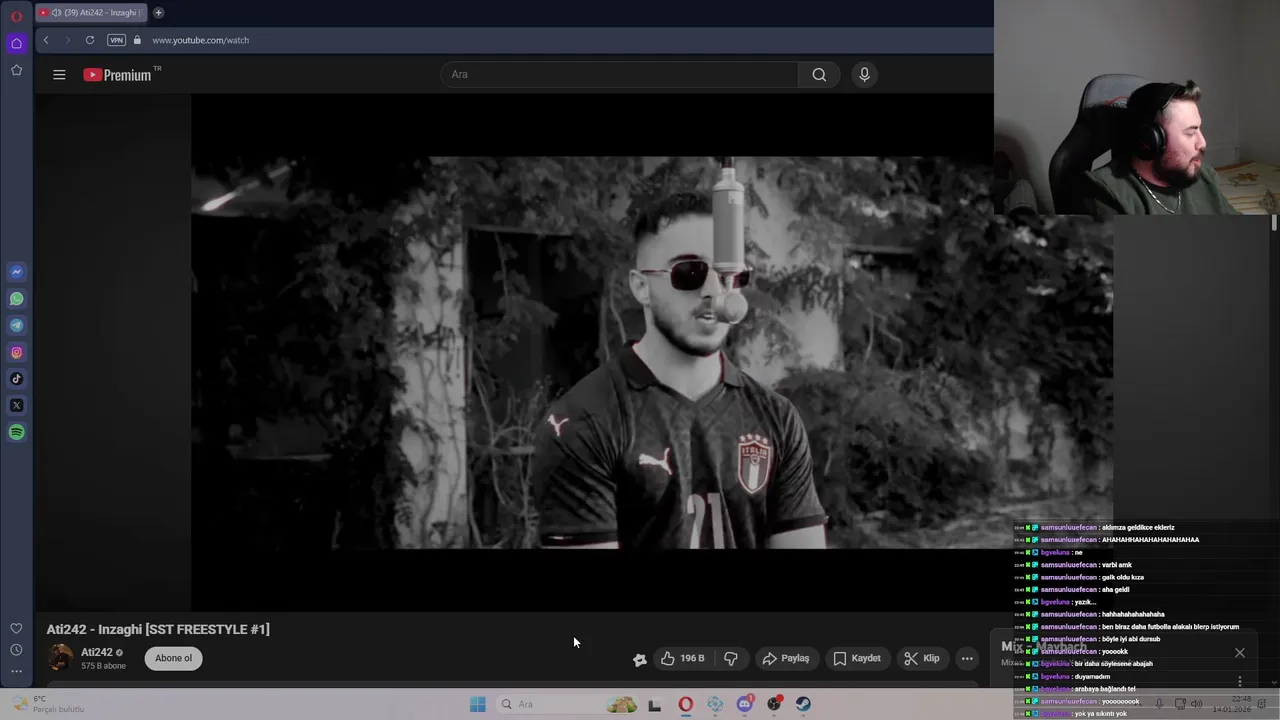Image resolution: width=1280 pixels, height=720 pixels.
Task: Open the Ati242 channel name link
Action: pyautogui.click(x=96, y=652)
